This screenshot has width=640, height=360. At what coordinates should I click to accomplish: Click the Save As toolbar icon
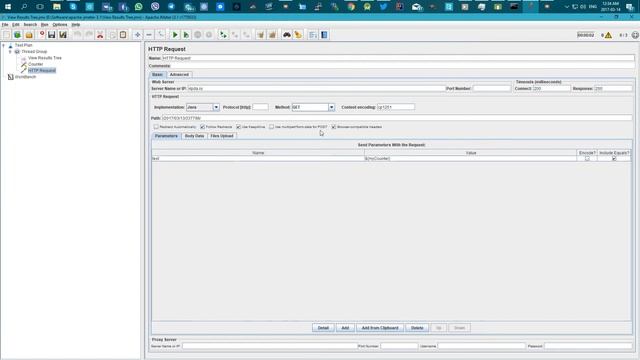[x=63, y=35]
